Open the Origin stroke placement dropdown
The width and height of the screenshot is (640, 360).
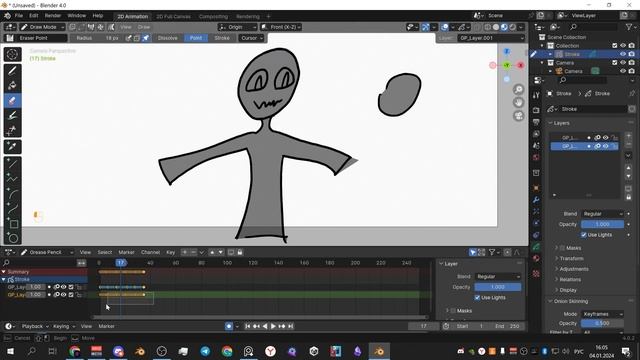pos(238,27)
